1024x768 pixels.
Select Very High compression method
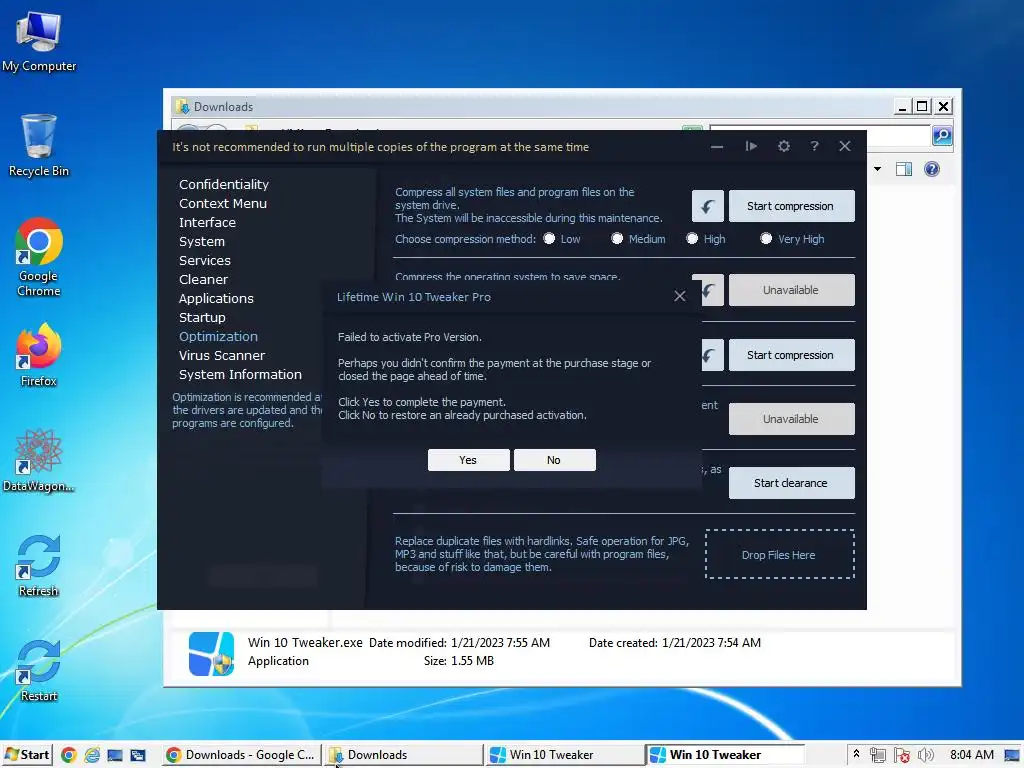[766, 239]
